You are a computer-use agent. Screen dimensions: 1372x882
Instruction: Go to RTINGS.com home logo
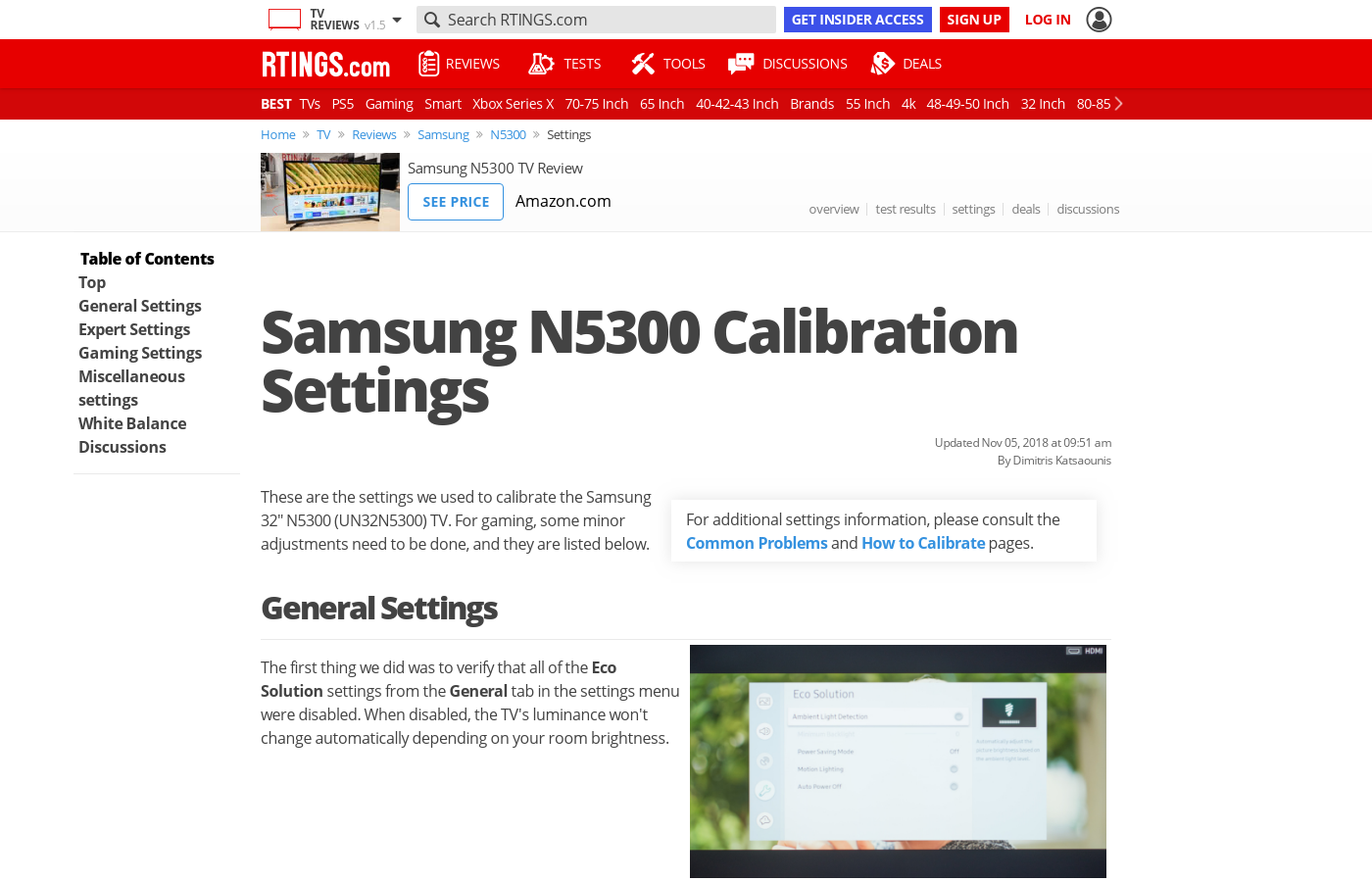325,65
